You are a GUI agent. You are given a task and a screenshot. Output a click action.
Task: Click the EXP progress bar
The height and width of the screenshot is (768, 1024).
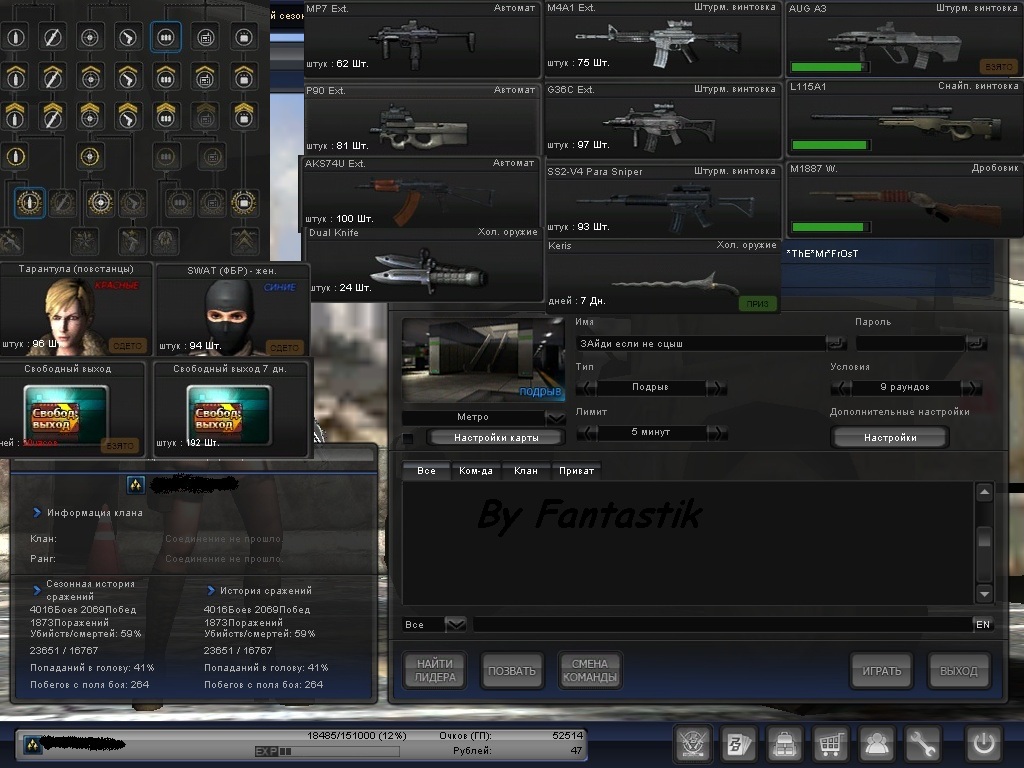(327, 752)
